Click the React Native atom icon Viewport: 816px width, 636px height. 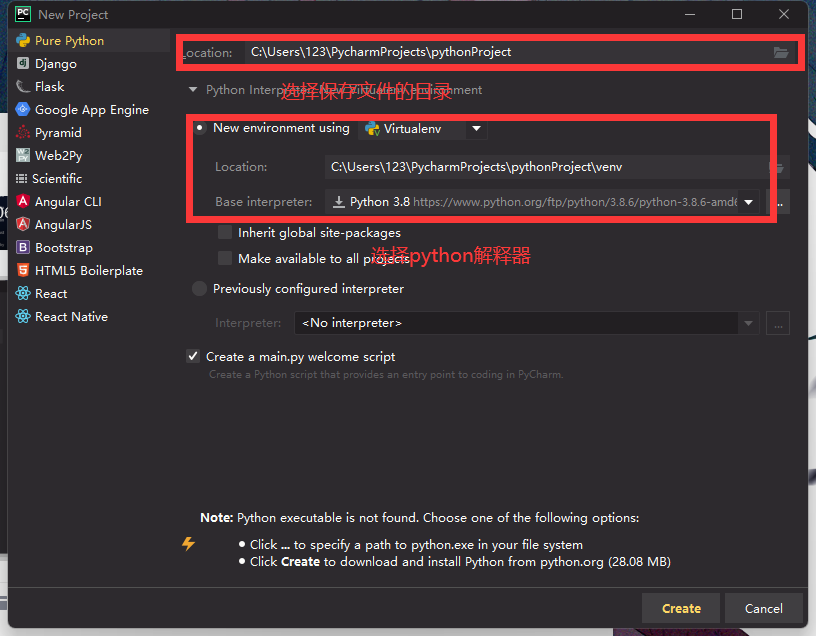pyautogui.click(x=23, y=316)
